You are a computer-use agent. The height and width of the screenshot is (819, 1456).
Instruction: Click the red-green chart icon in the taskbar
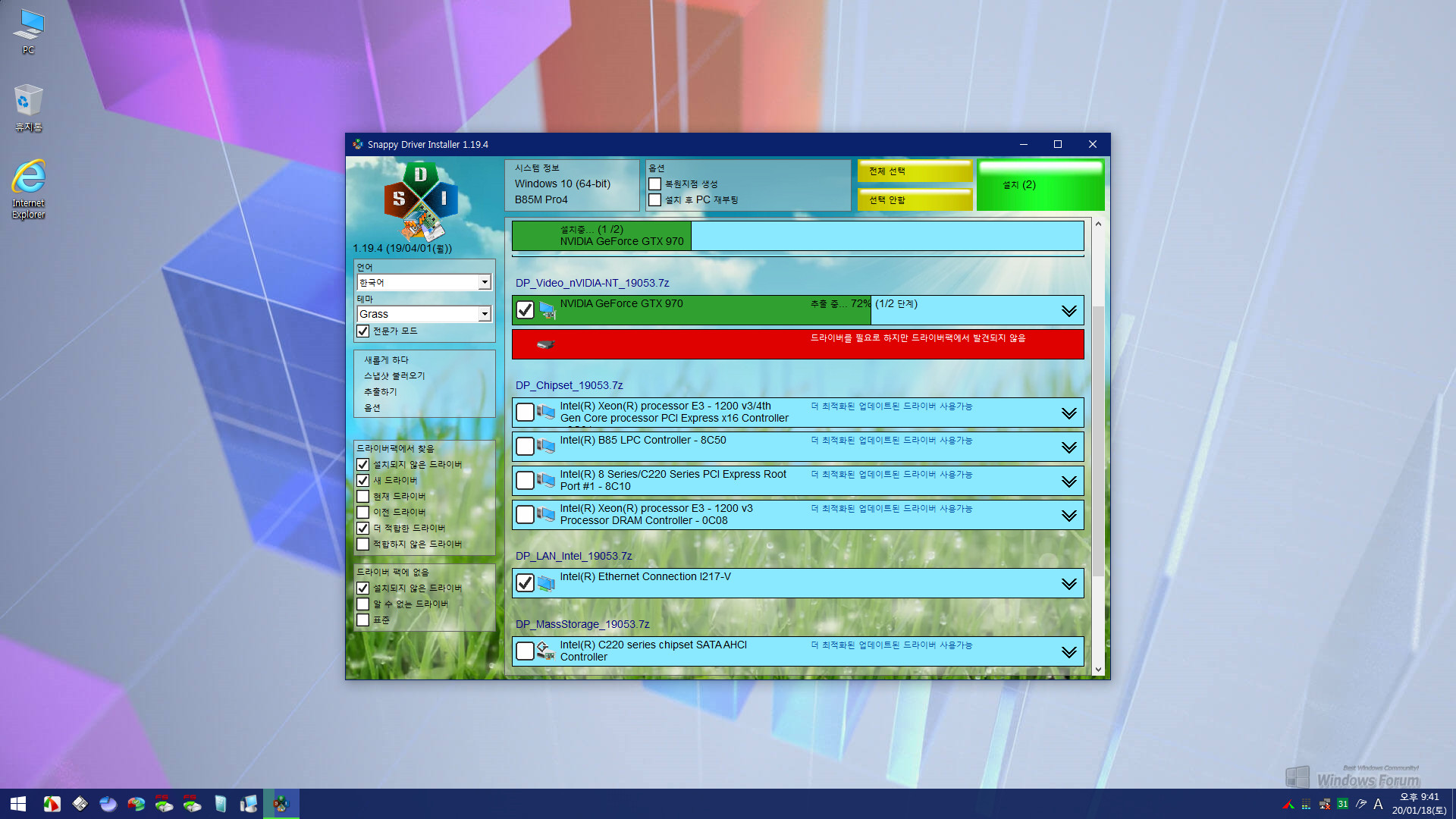point(52,804)
